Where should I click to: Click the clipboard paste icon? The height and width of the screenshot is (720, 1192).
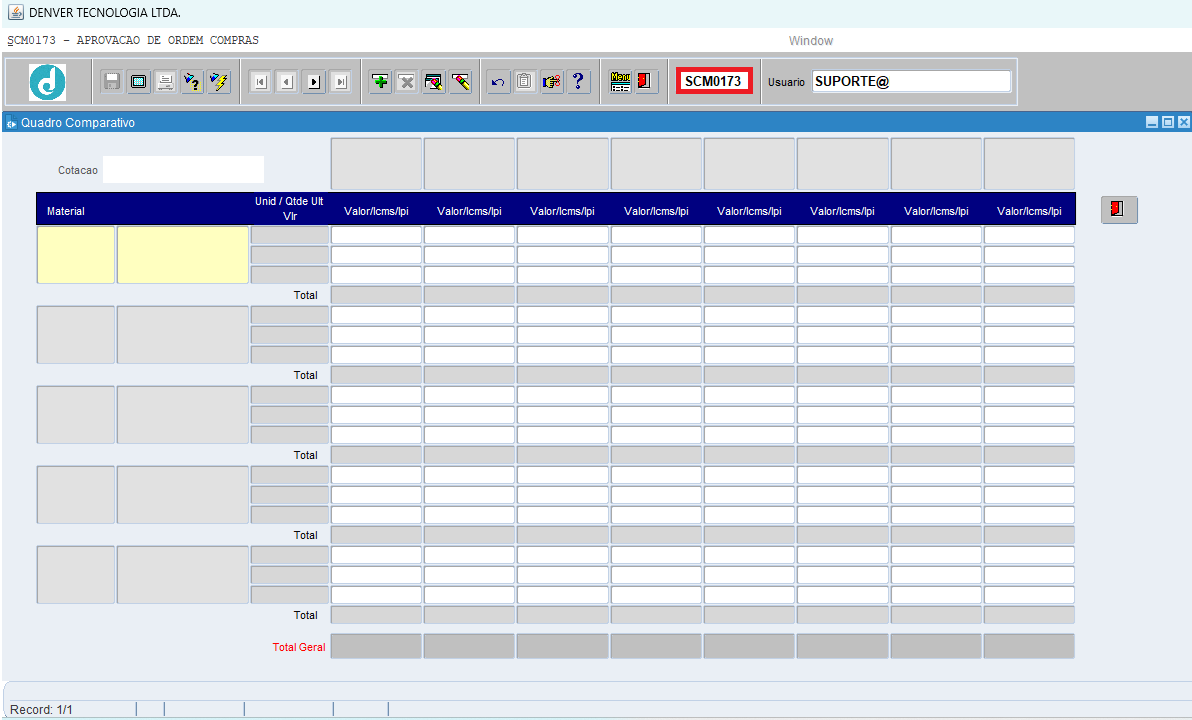click(525, 81)
